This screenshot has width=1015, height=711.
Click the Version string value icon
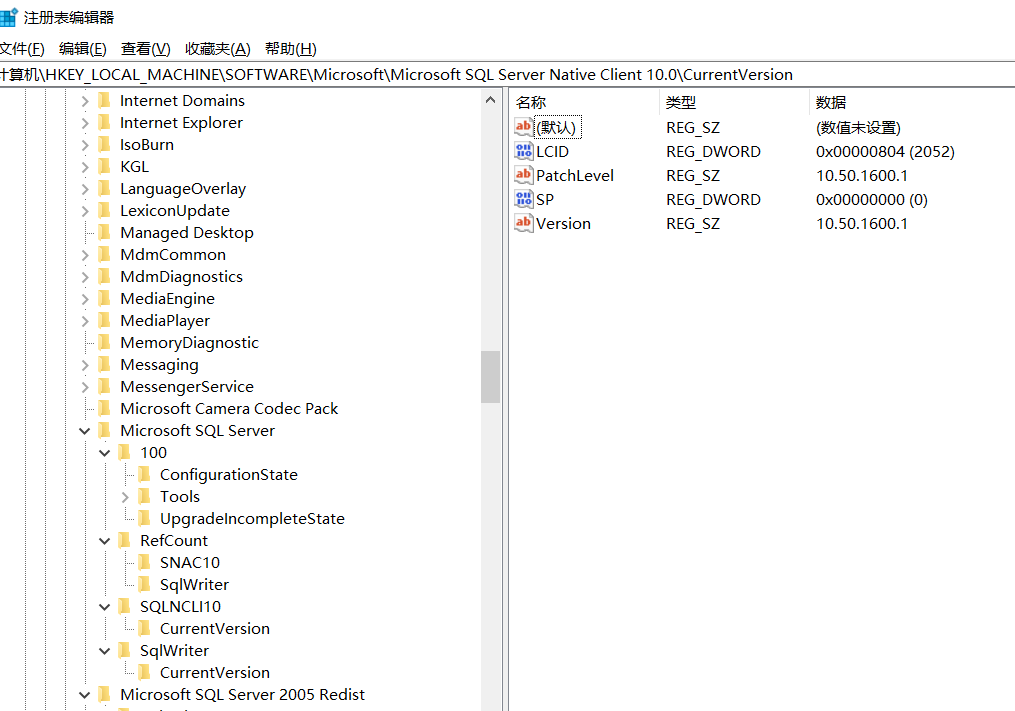524,223
